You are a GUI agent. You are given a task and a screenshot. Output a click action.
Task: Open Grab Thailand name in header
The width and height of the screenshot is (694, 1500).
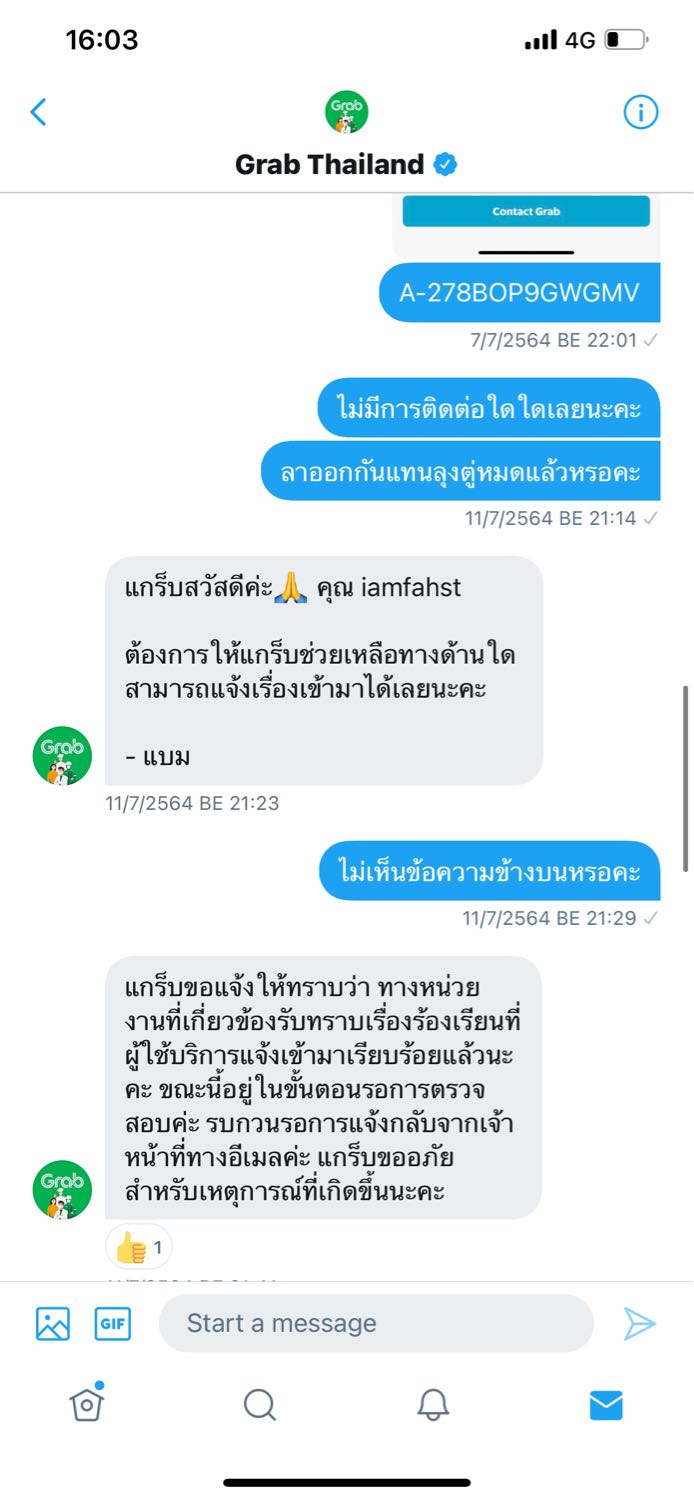(x=329, y=164)
